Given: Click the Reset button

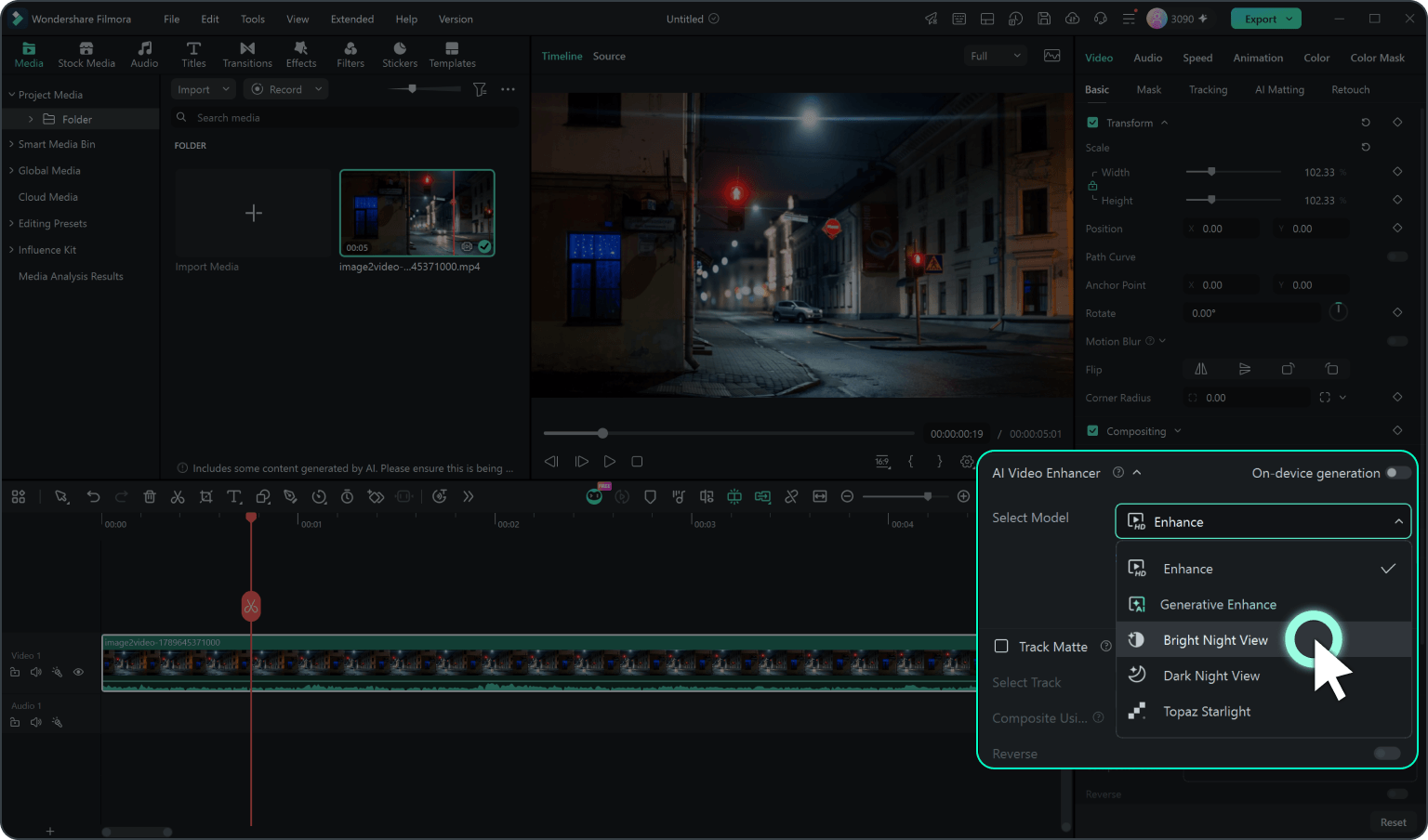Looking at the screenshot, I should pos(1393,822).
